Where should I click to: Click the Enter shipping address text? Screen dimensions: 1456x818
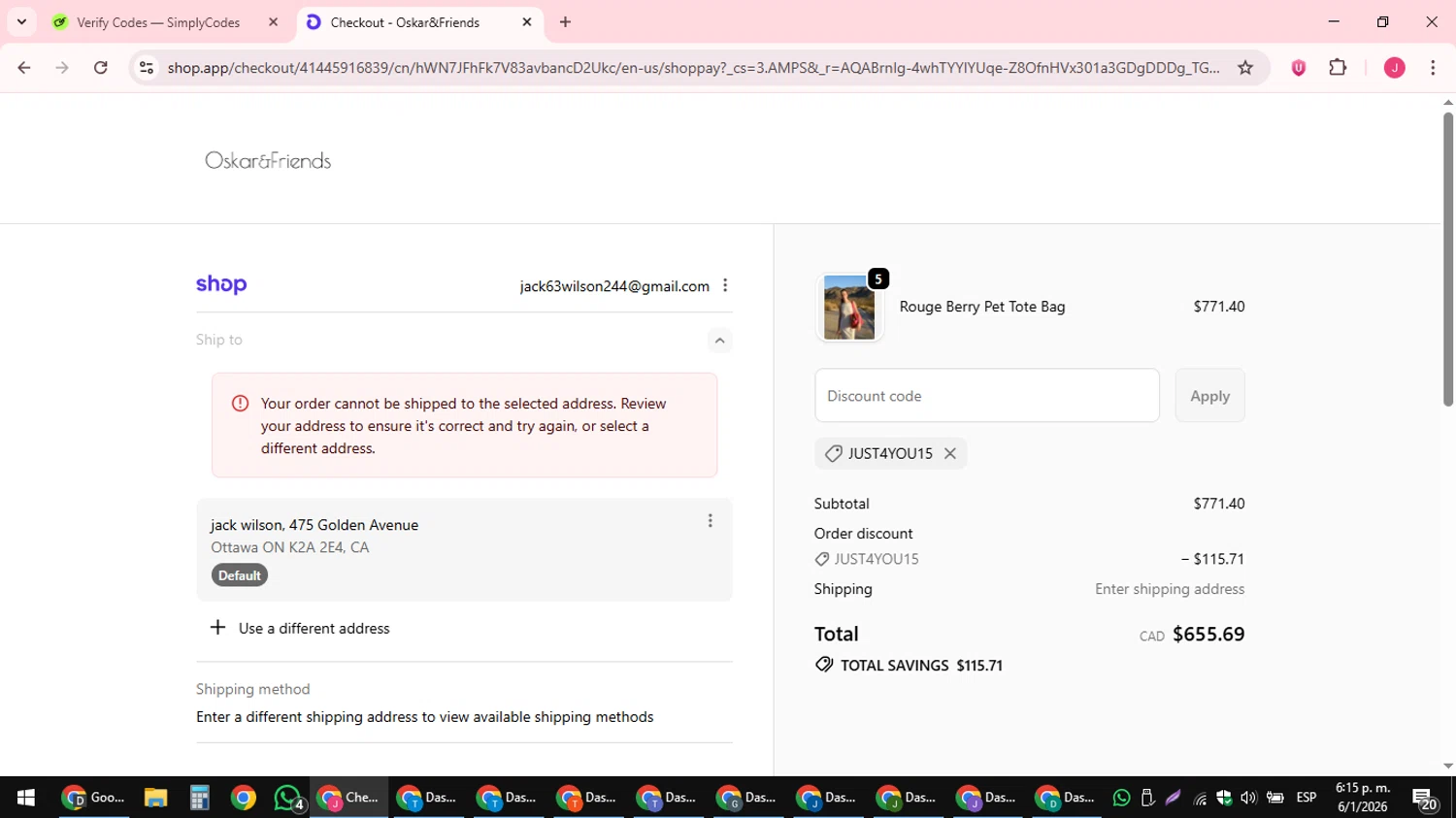1170,589
